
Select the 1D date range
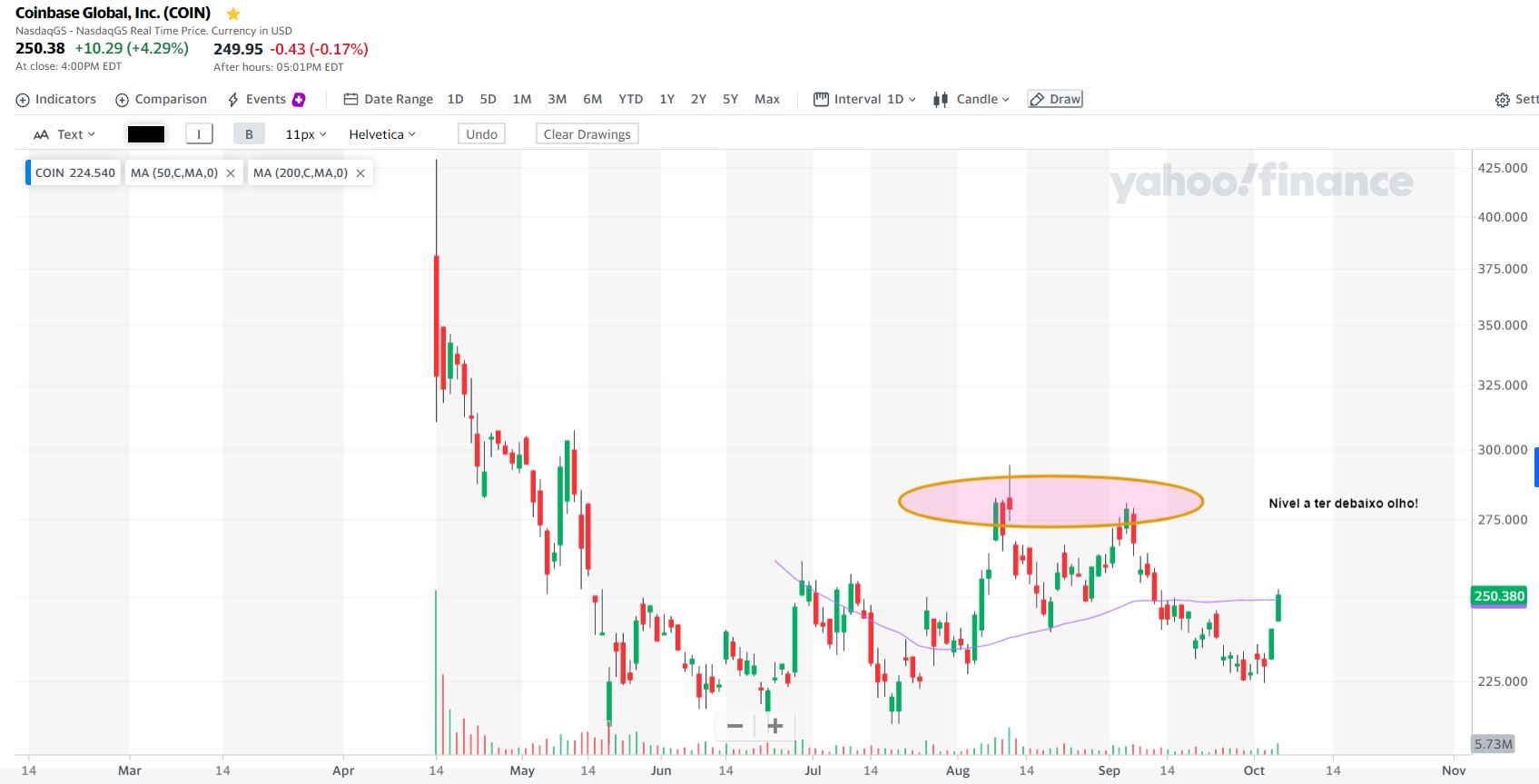click(456, 100)
